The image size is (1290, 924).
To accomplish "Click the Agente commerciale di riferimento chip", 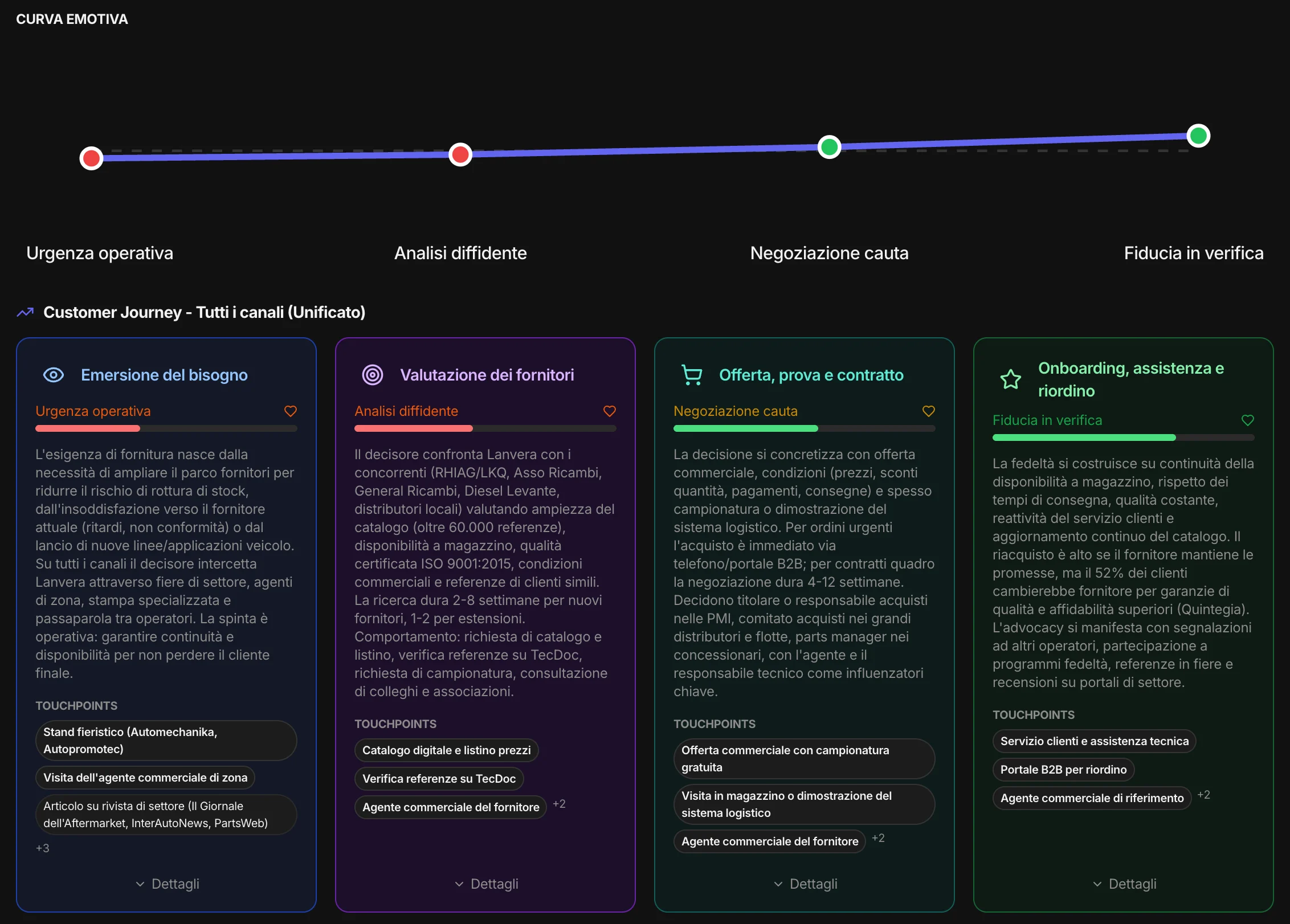I will 1092,798.
